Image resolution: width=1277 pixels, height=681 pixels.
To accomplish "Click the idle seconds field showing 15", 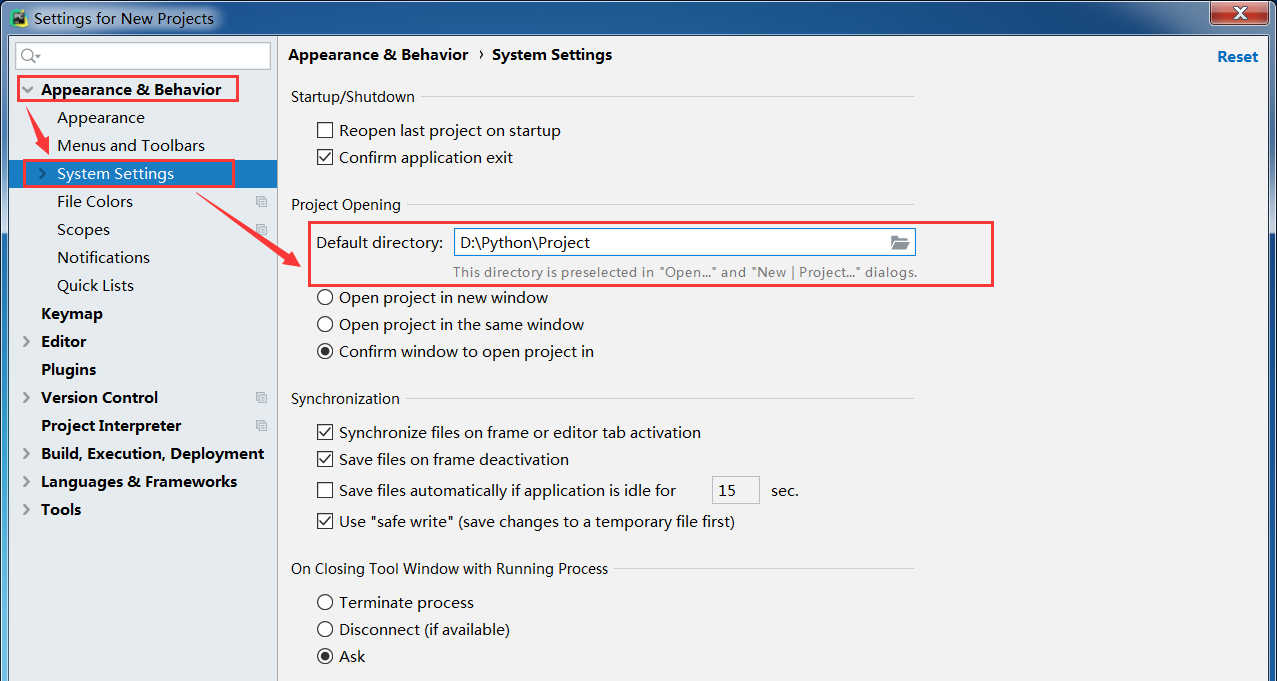I will click(x=735, y=491).
